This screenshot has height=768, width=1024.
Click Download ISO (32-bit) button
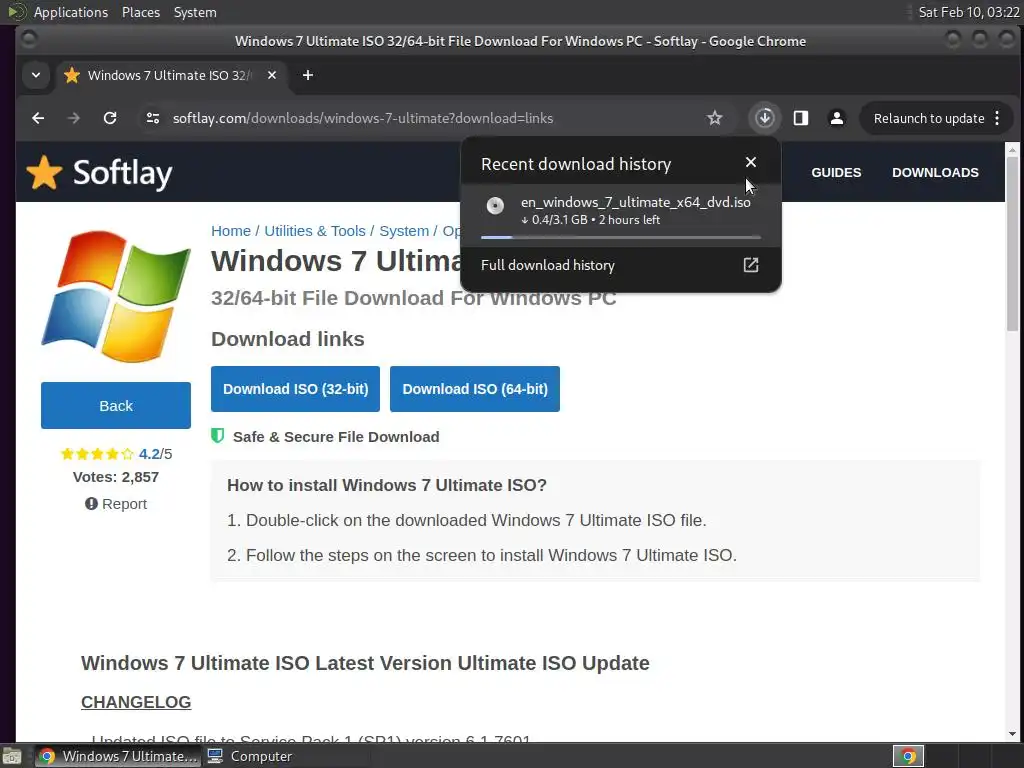point(295,389)
